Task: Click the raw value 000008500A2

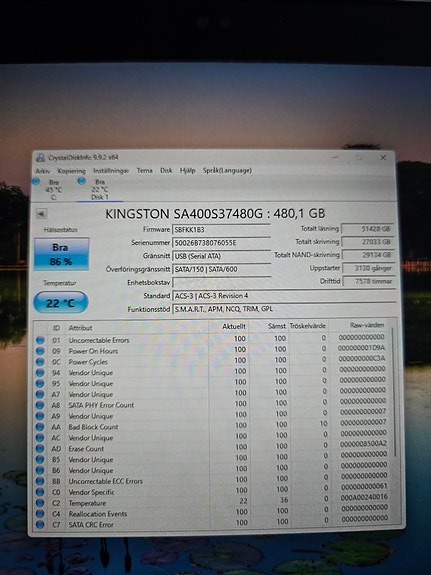Action: click(363, 444)
